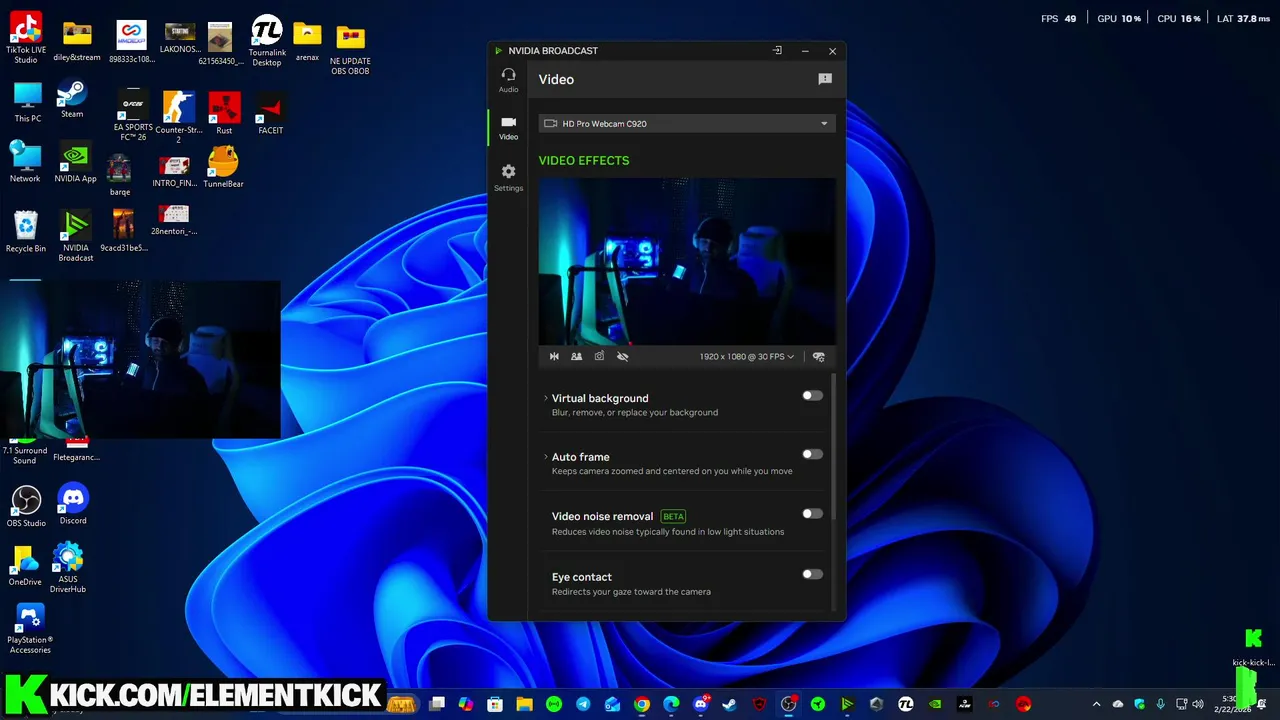1280x720 pixels.
Task: Click the mirror camera preview icon
Action: click(554, 356)
